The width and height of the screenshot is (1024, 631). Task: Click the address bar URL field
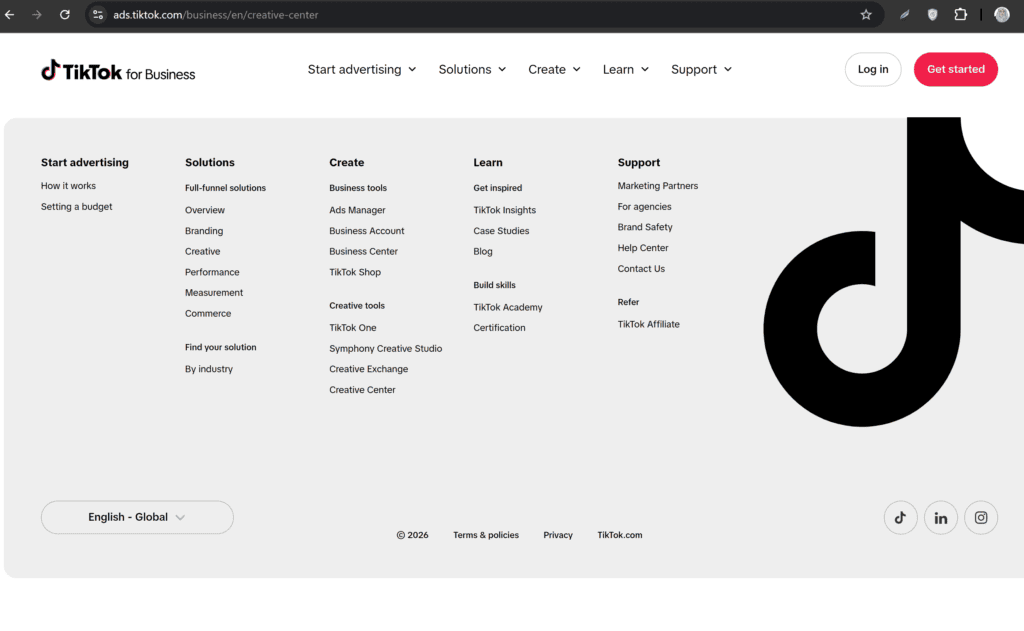[x=483, y=14]
